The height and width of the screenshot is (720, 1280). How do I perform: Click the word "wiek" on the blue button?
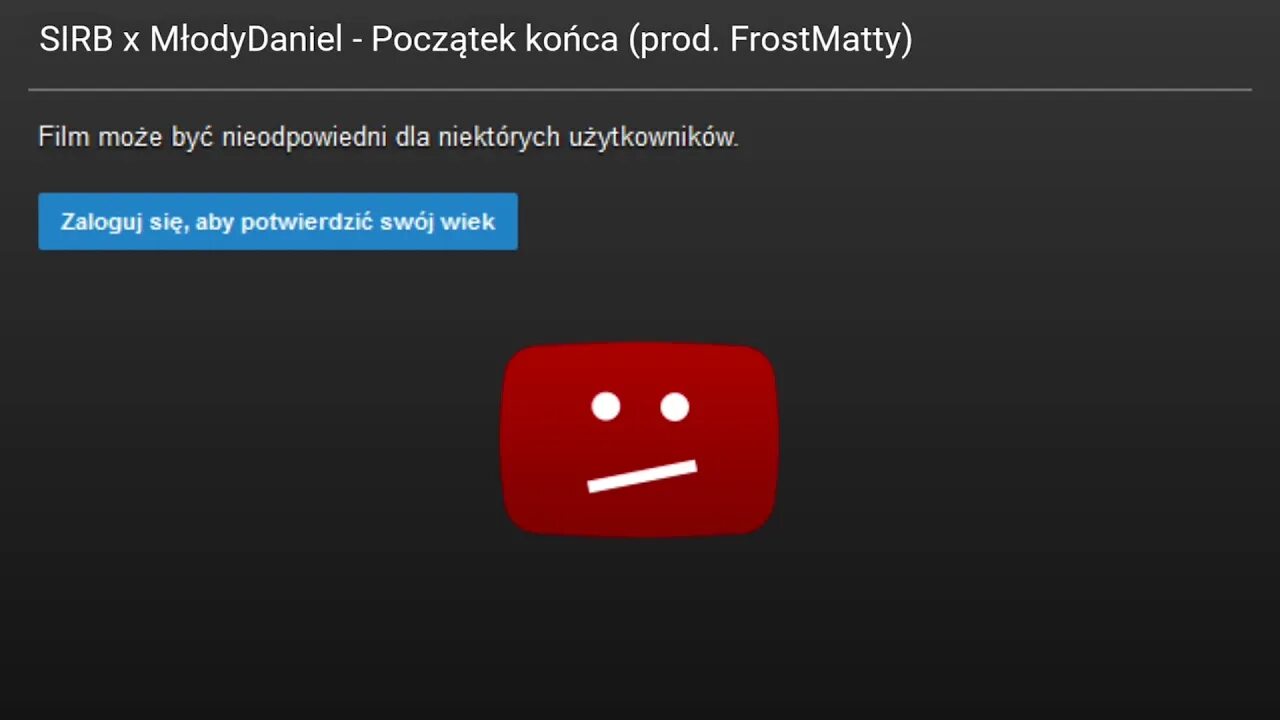pyautogui.click(x=468, y=222)
